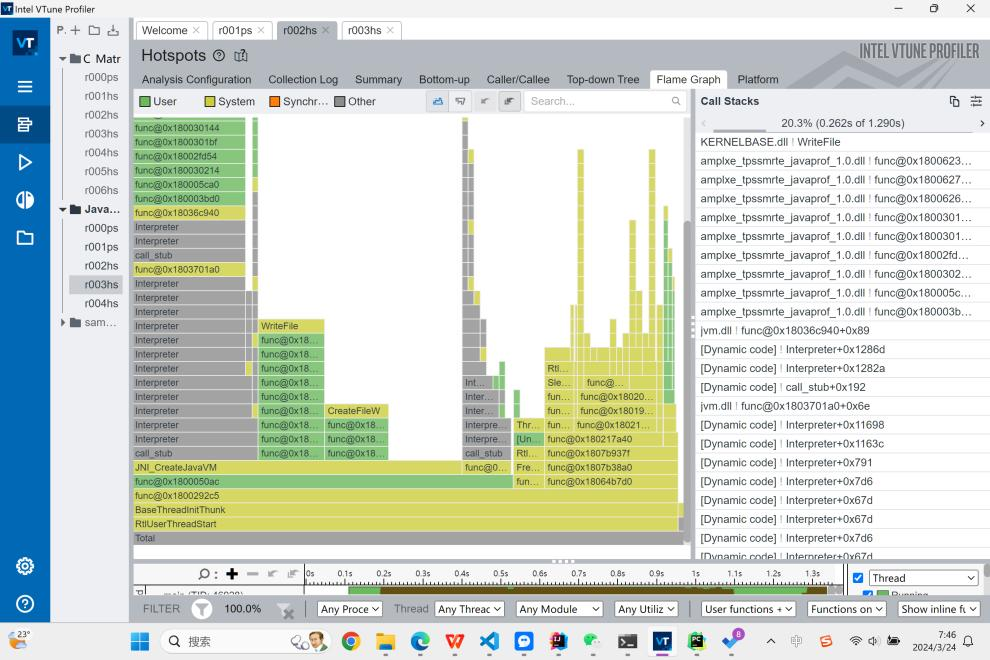Open the Caller/Callee tab
Viewport: 990px width, 660px height.
518,80
